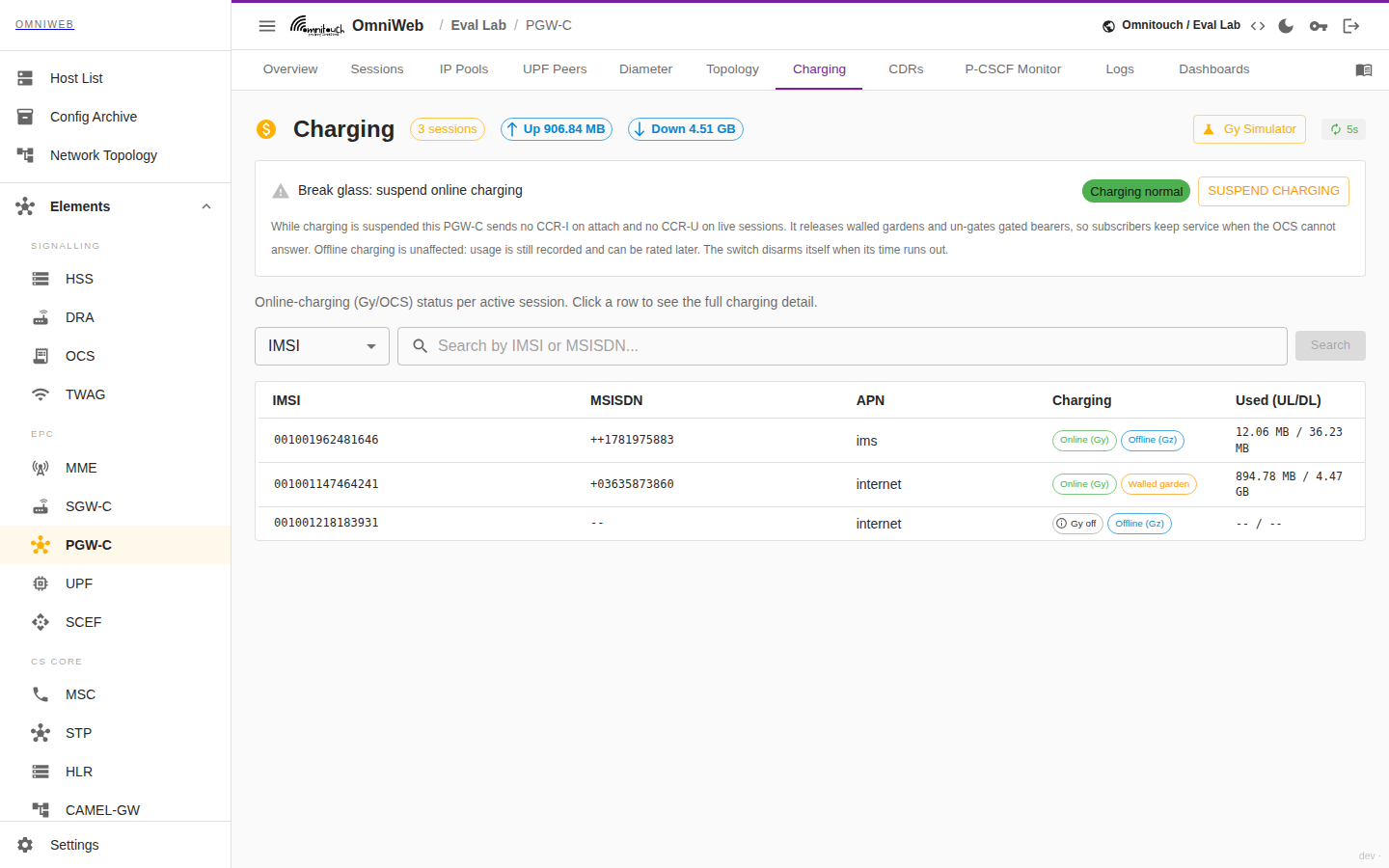Screen dimensions: 1389x868
Task: Open session row 001001147464241
Action: 810,485
